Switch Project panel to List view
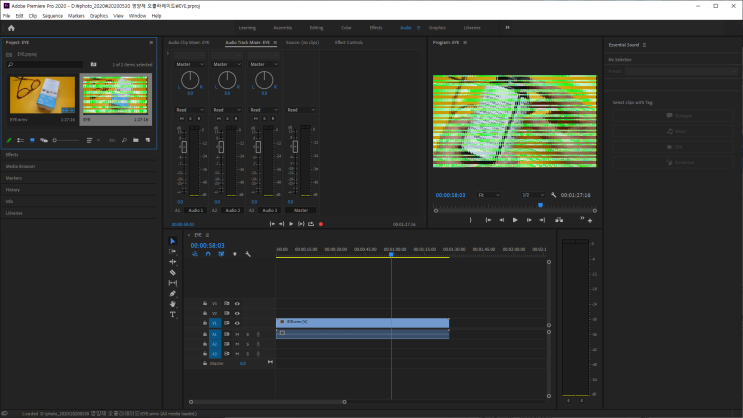 20,140
